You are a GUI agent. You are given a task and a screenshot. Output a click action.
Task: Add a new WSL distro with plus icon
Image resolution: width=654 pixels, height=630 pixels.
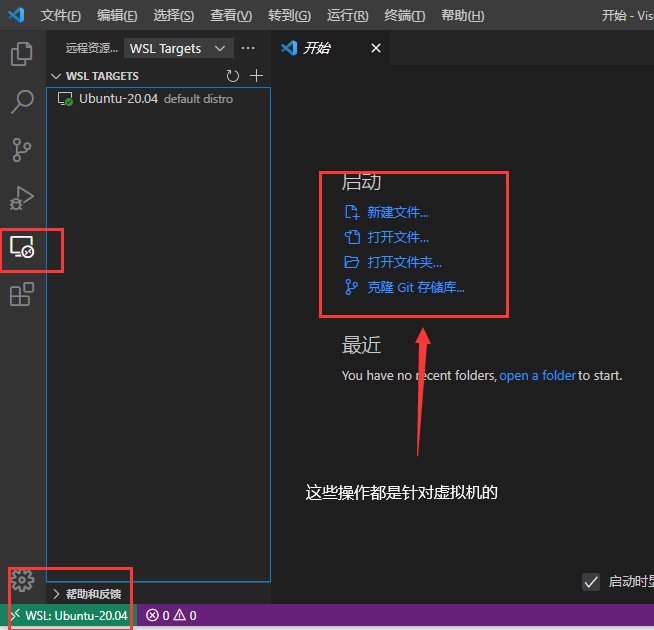(x=256, y=76)
